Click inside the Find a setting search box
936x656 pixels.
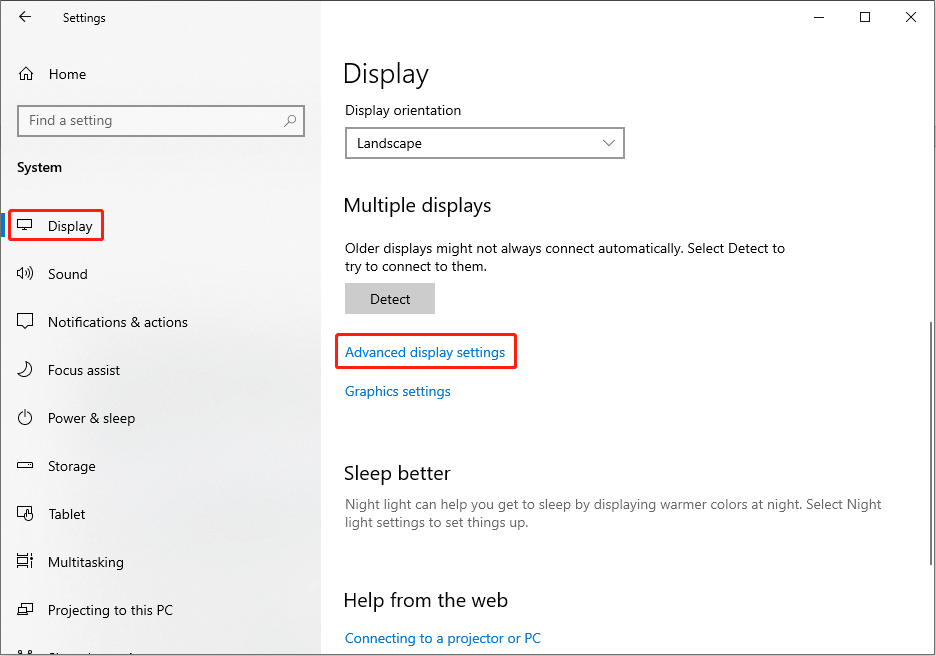150,120
